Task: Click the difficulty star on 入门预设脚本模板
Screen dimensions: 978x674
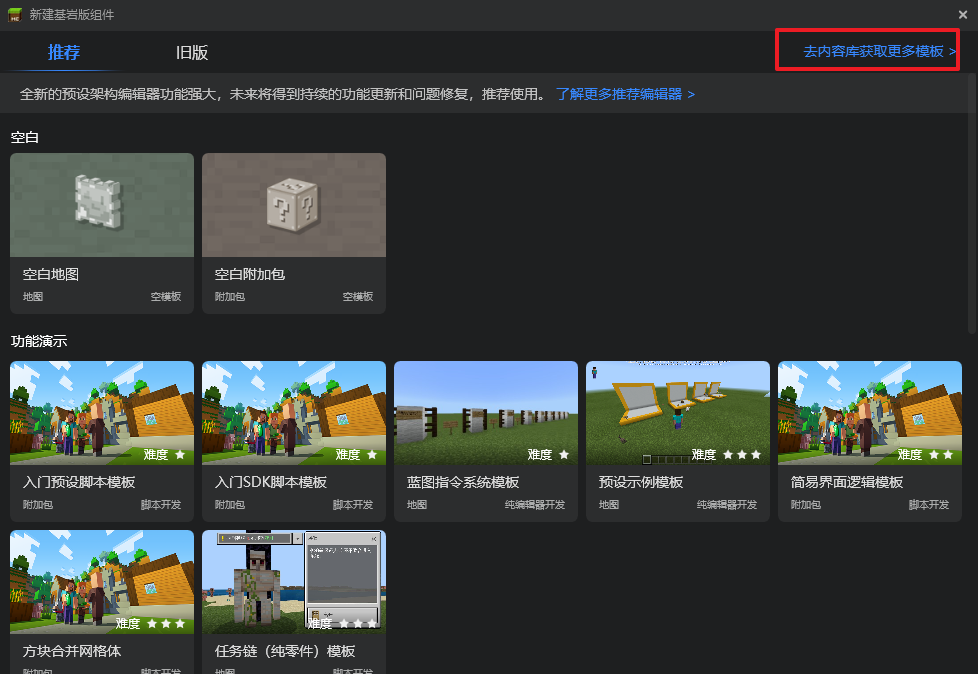Action: [x=180, y=455]
